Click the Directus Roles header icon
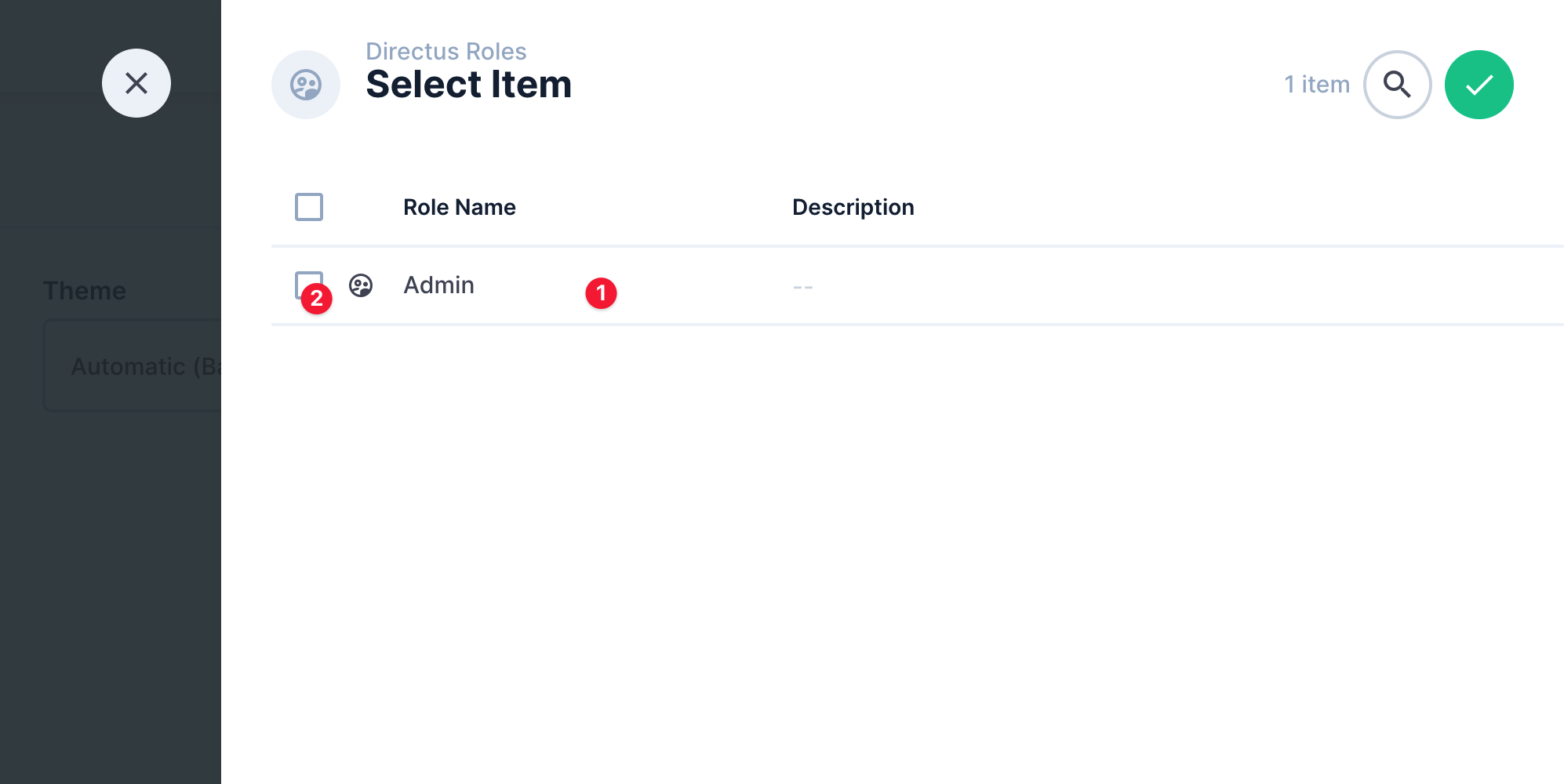The width and height of the screenshot is (1564, 784). (306, 85)
